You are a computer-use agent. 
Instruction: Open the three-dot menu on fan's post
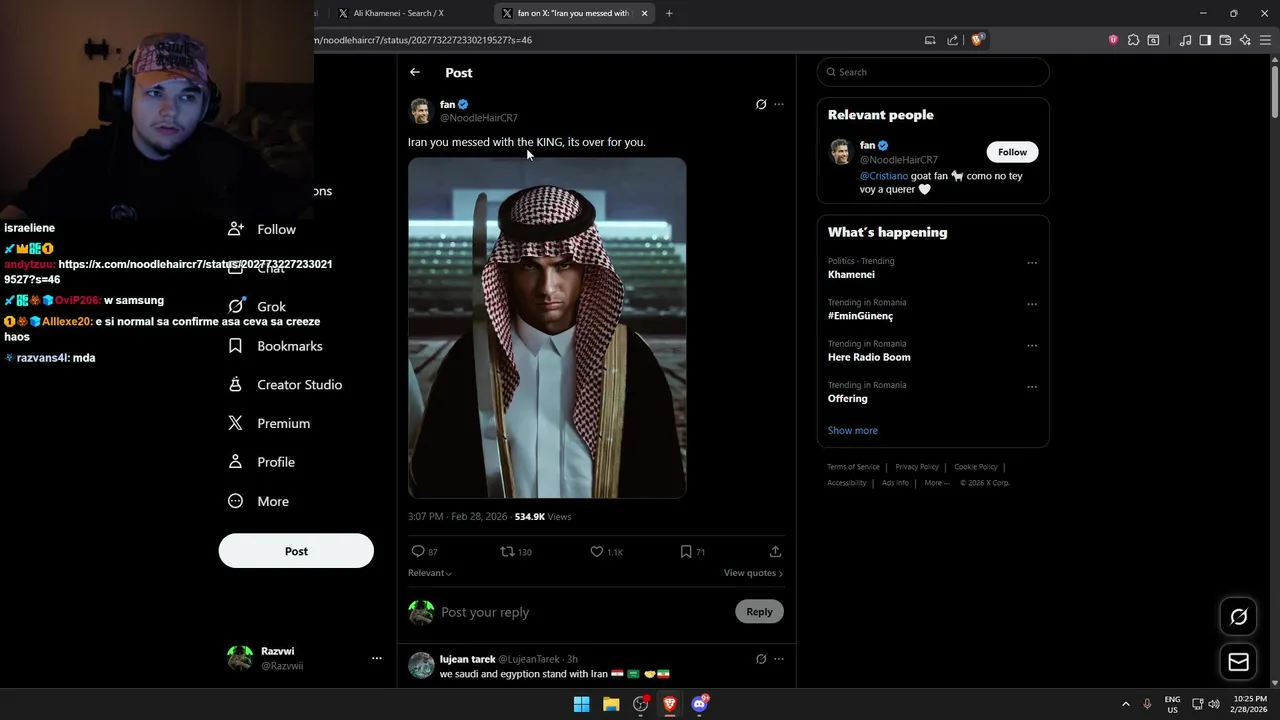[x=779, y=104]
